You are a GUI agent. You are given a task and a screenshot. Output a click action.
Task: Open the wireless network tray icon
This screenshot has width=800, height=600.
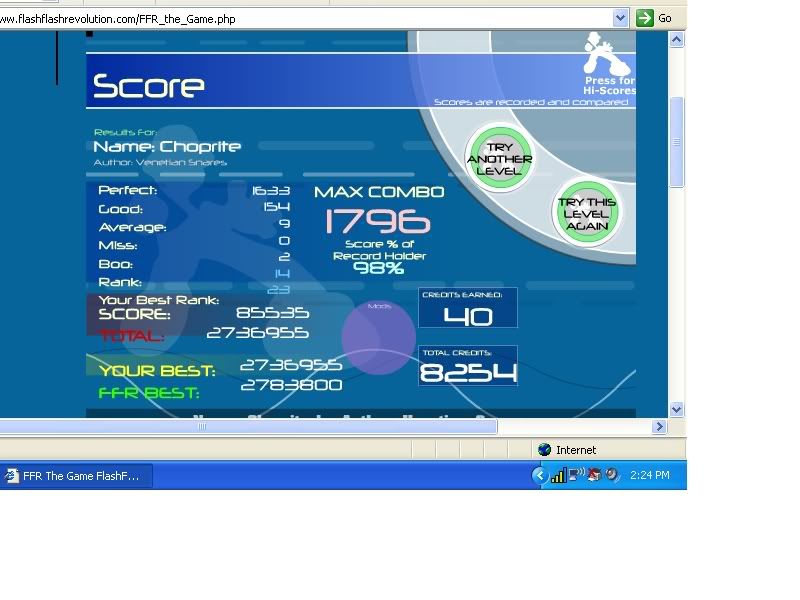point(576,475)
